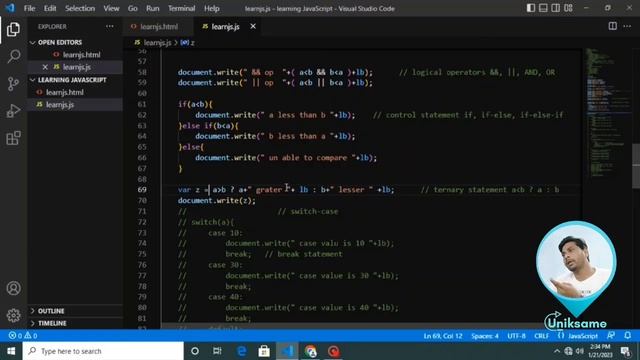Click Ln 69, Col 12 status entry
Screen dimensions: 640x360
tap(443, 336)
